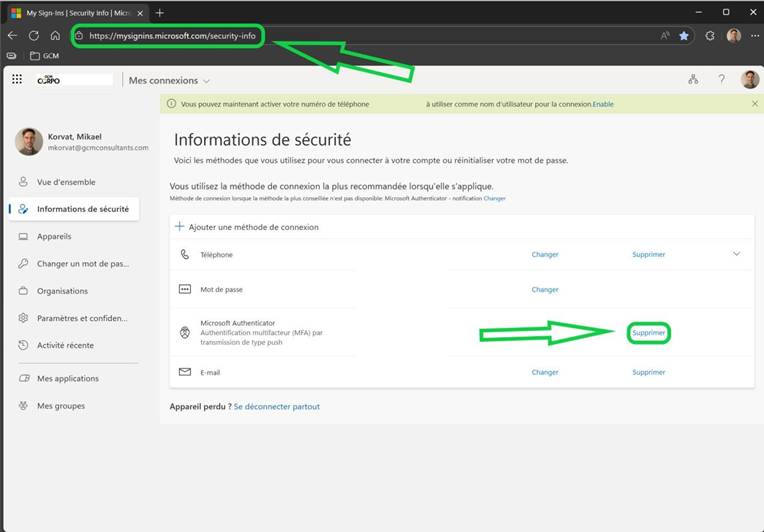Open the browser extensions icon
The image size is (764, 532).
(x=710, y=36)
